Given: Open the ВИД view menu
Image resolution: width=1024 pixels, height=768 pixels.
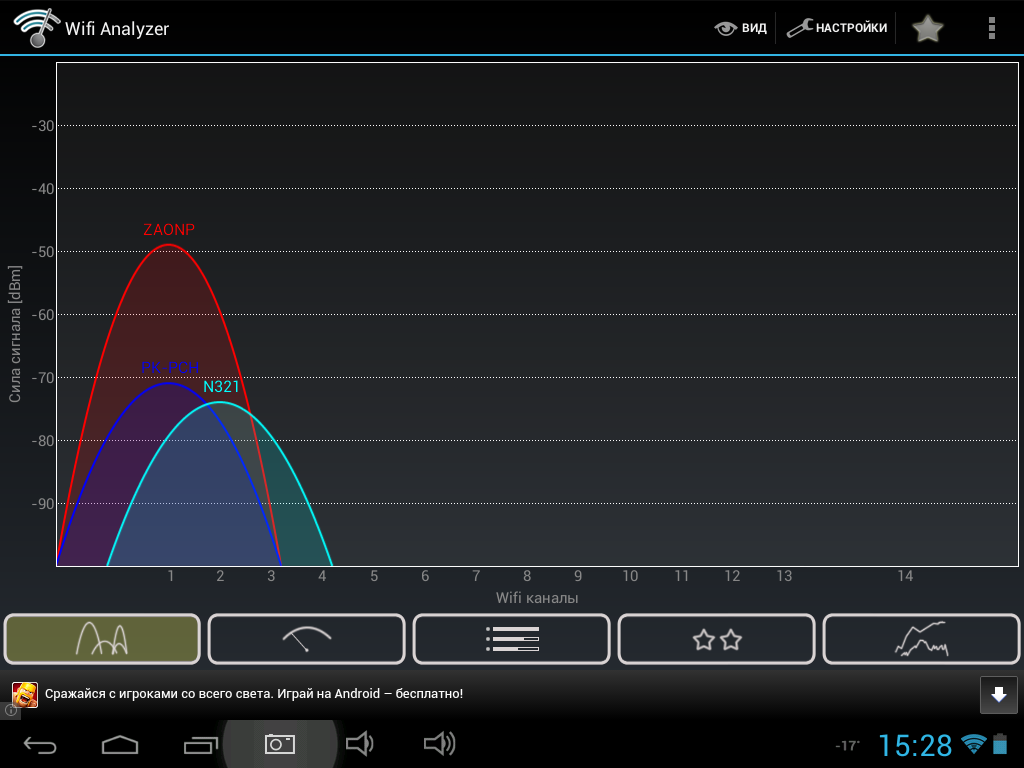Looking at the screenshot, I should pyautogui.click(x=741, y=28).
